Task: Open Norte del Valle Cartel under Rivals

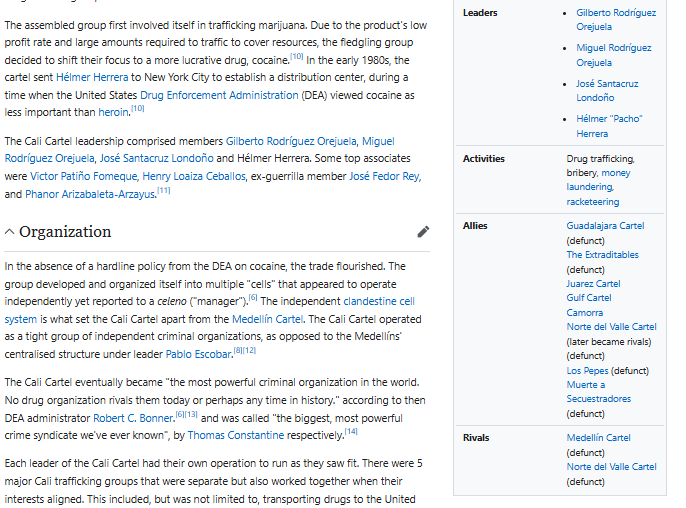Action: click(611, 467)
